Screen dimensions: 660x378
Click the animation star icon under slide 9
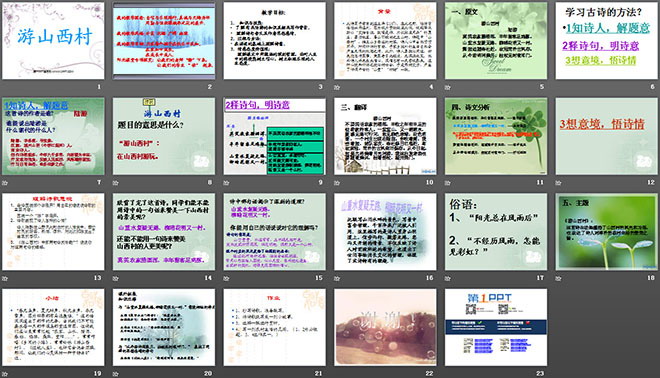coord(226,183)
